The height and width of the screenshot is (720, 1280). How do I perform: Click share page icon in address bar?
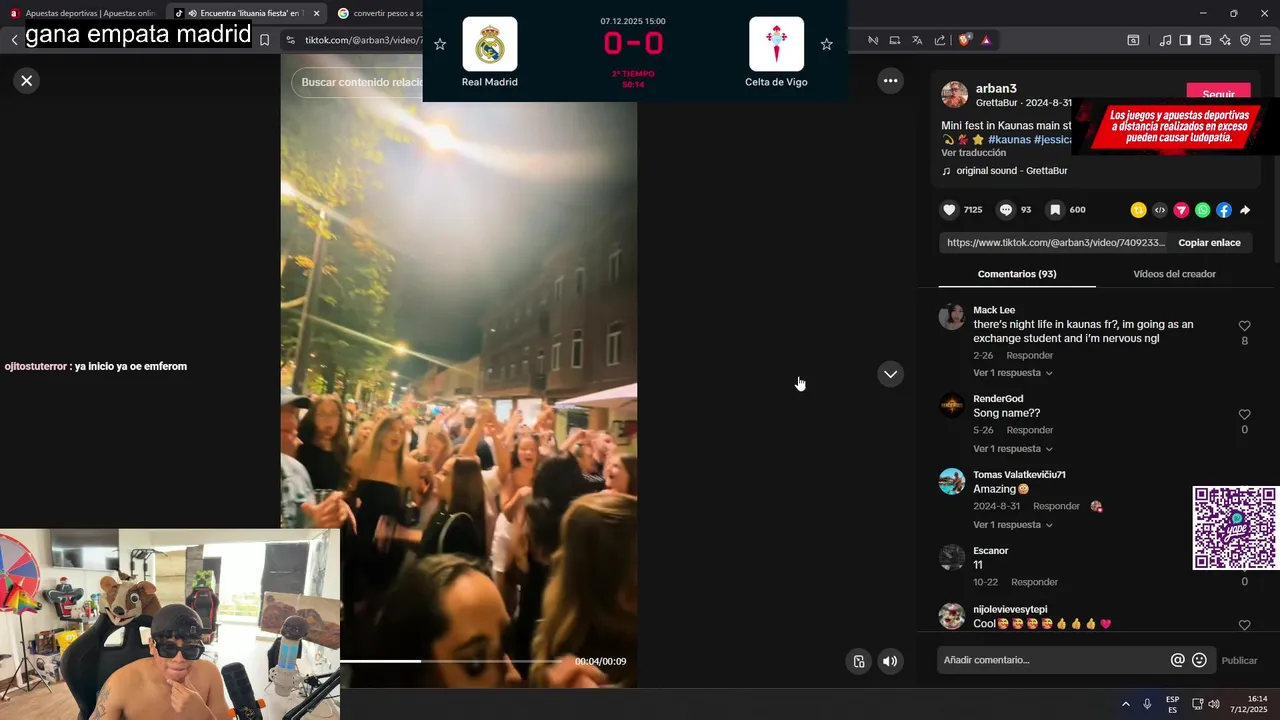click(x=940, y=40)
